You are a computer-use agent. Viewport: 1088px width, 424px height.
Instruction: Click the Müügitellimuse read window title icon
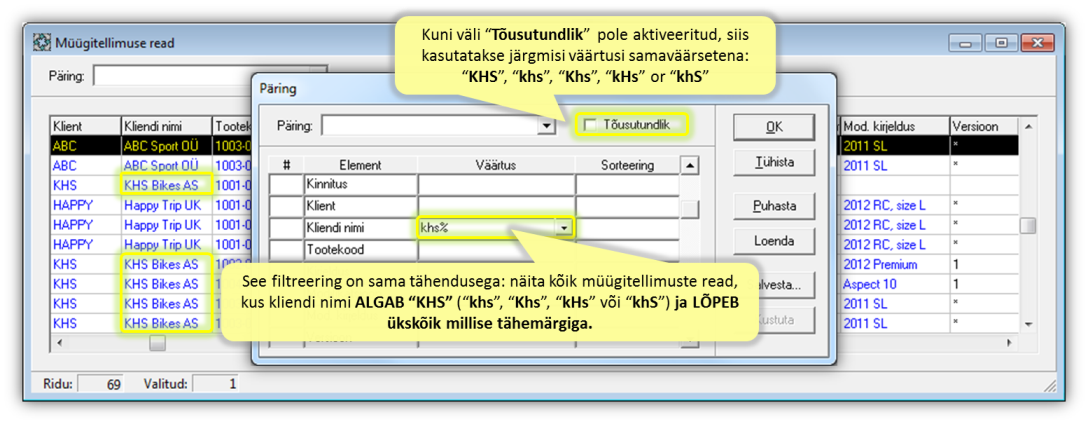point(41,42)
